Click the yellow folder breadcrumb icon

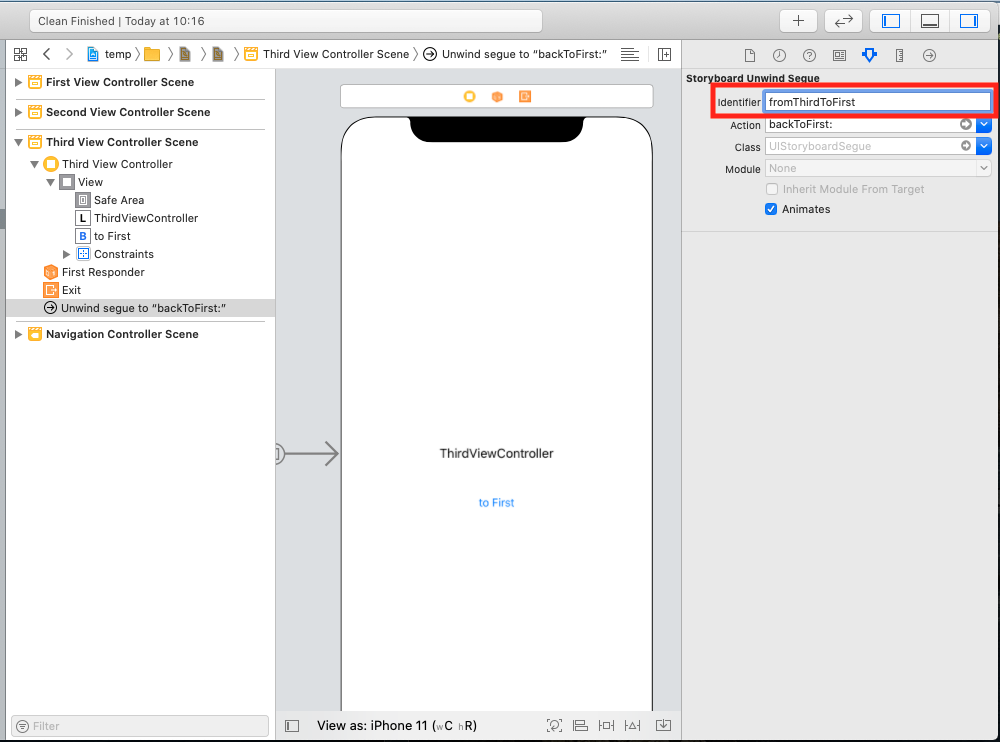point(152,54)
